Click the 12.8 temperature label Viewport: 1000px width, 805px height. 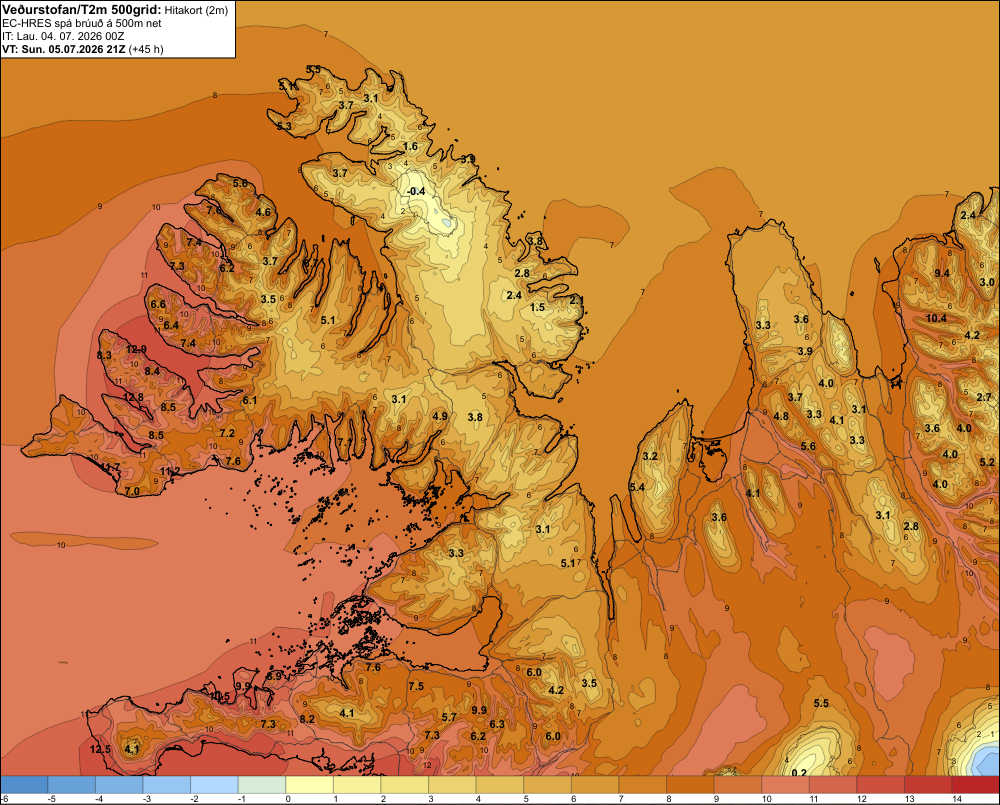coord(133,397)
